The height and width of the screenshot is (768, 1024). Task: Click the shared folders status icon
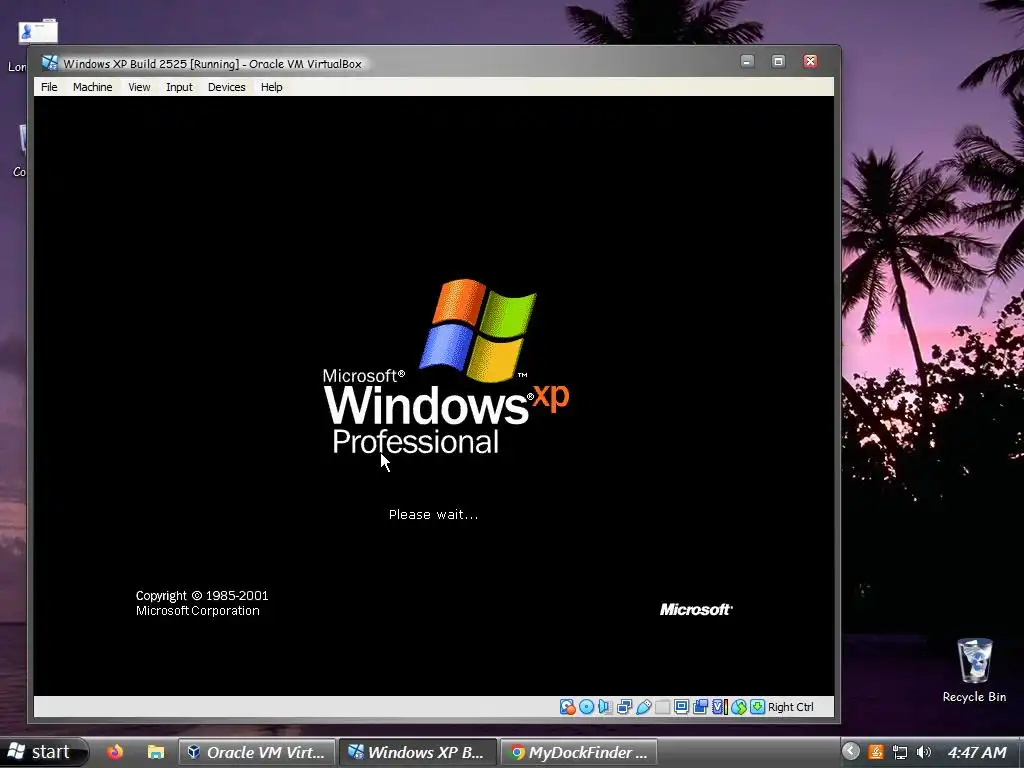pos(662,707)
